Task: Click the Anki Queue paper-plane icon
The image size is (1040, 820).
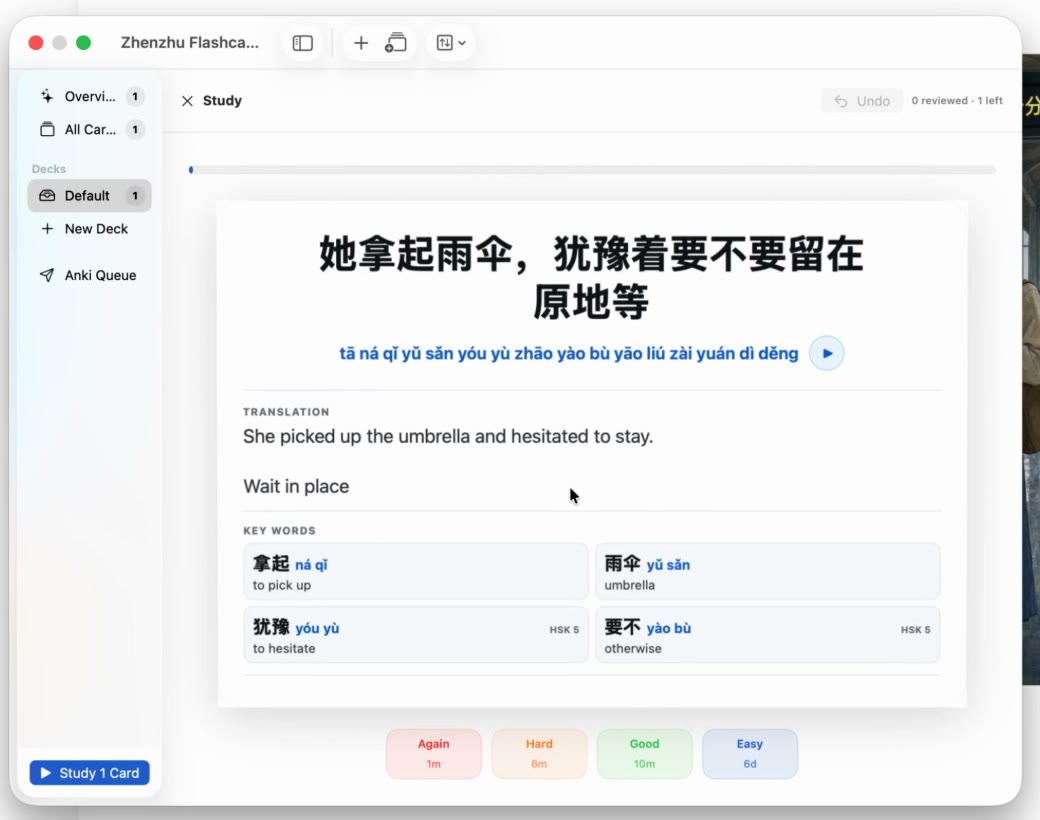Action: coord(47,275)
